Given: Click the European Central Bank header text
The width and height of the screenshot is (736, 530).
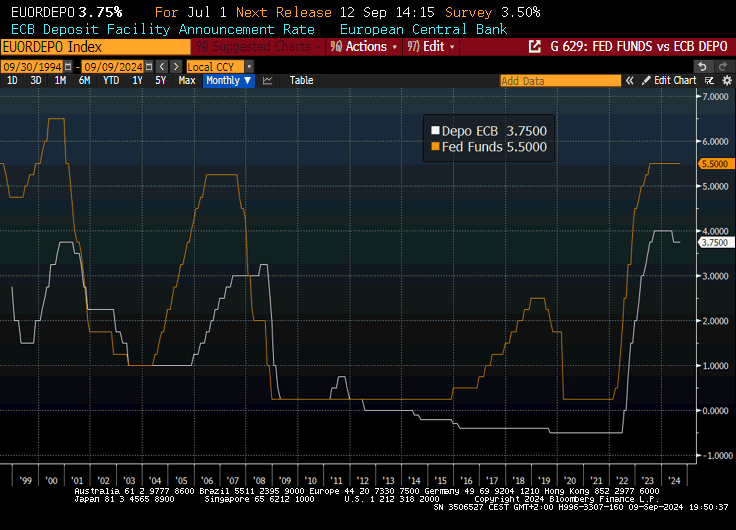Looking at the screenshot, I should coord(423,30).
